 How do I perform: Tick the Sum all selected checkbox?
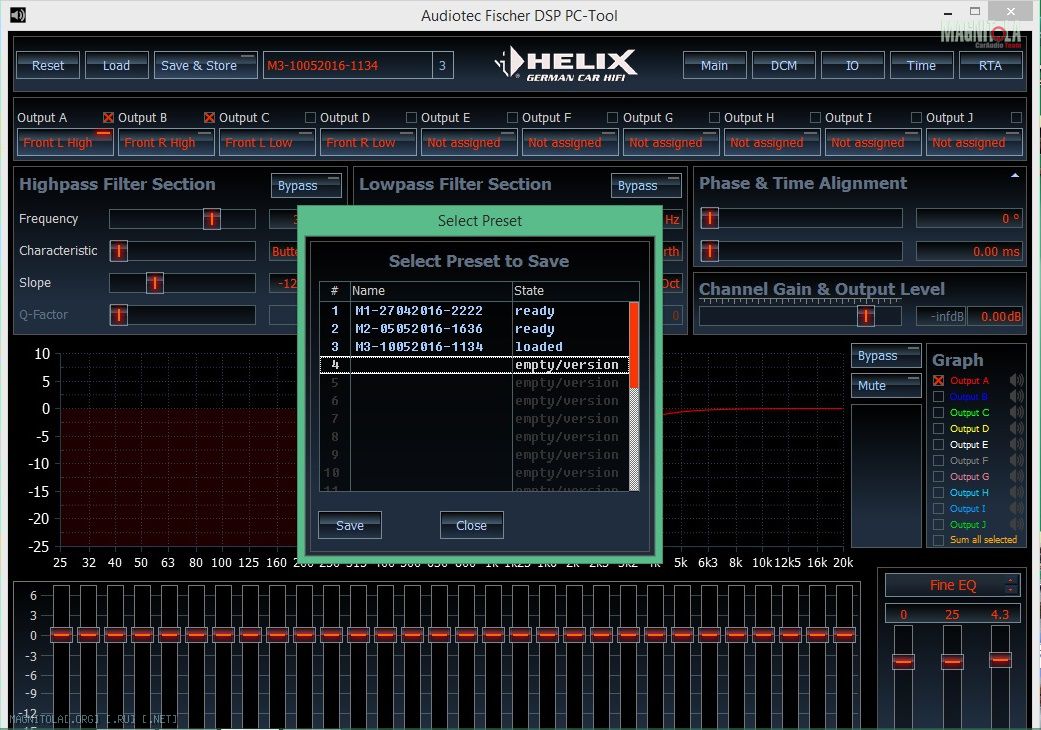coord(938,540)
